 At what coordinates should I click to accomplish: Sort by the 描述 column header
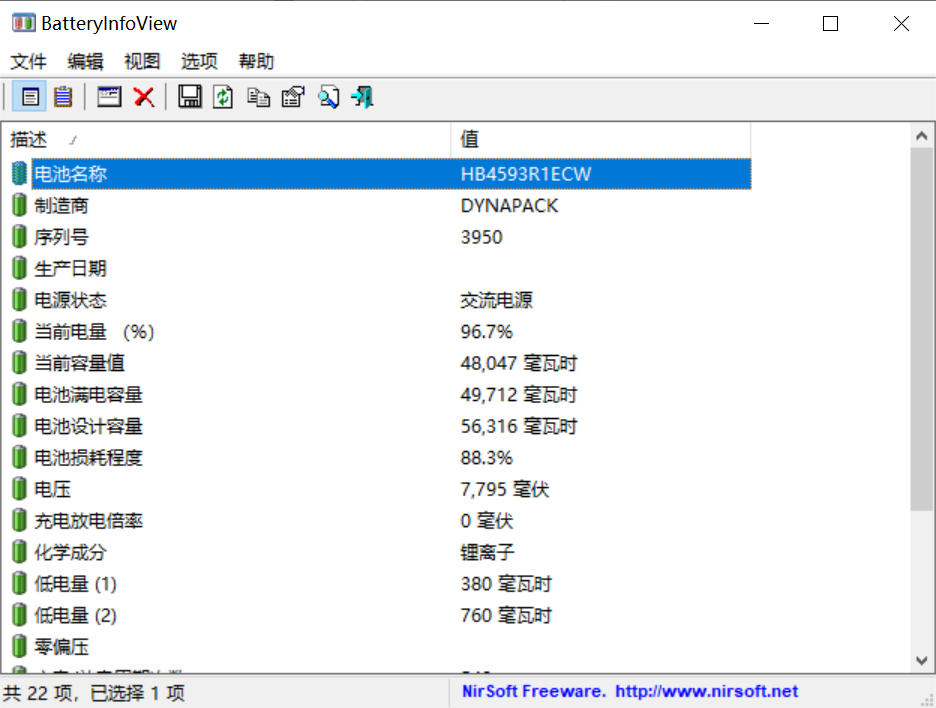tap(226, 140)
